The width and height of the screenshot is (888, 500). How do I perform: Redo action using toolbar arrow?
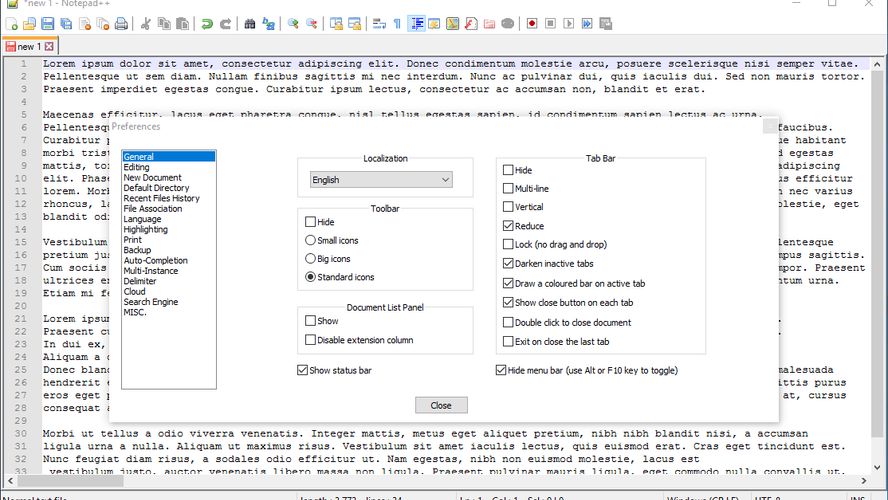[225, 24]
